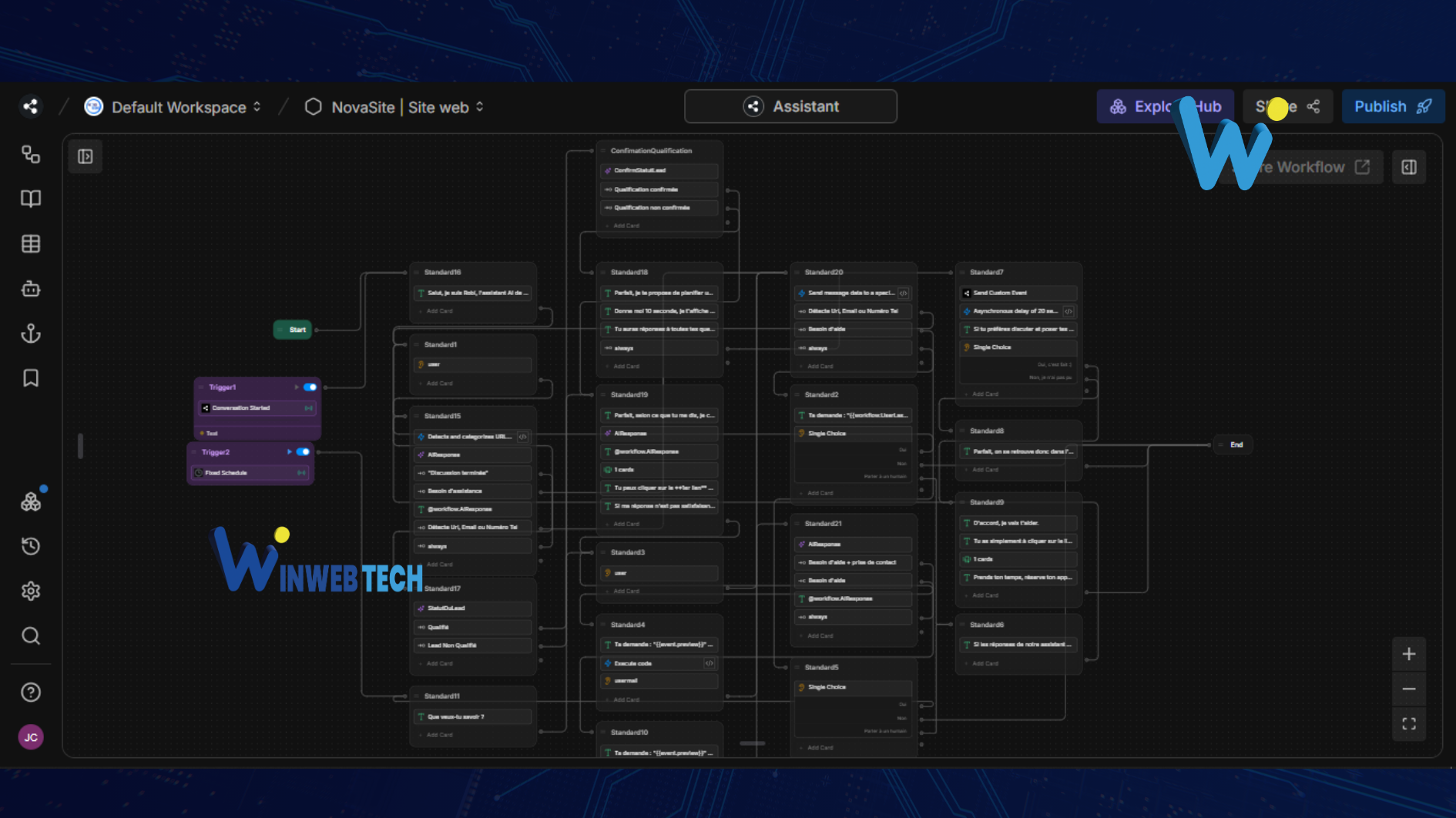Open the Agents robot icon
The image size is (1456, 818).
click(x=31, y=289)
